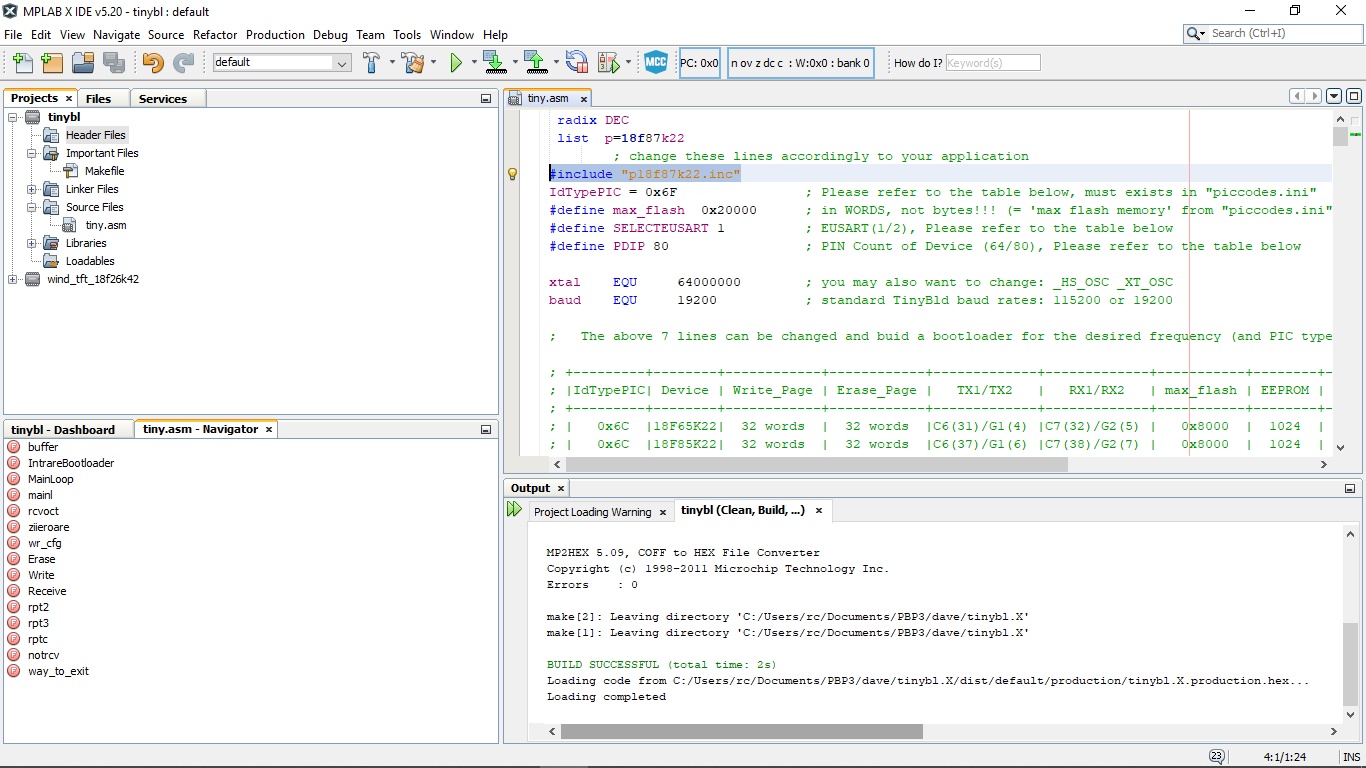
Task: Build project with the hammer icon
Action: click(371, 63)
